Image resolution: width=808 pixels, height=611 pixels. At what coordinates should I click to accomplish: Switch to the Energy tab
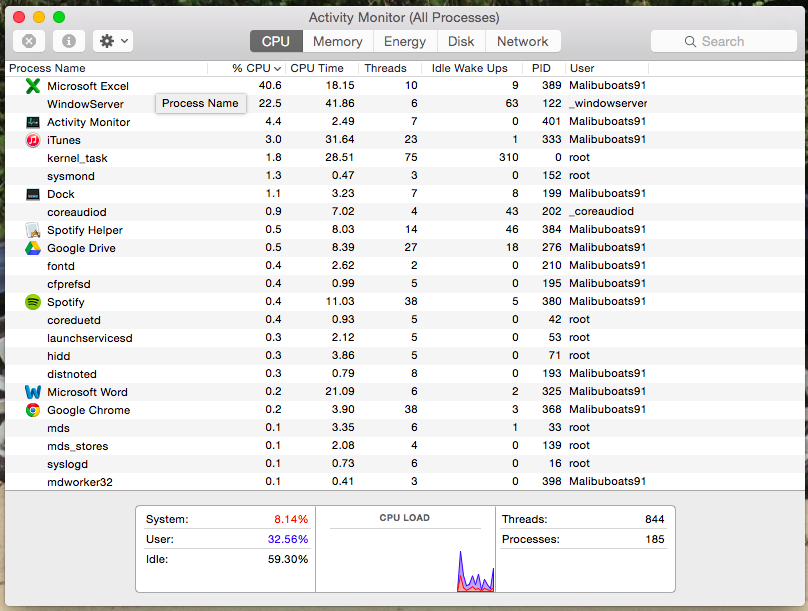click(x=405, y=41)
